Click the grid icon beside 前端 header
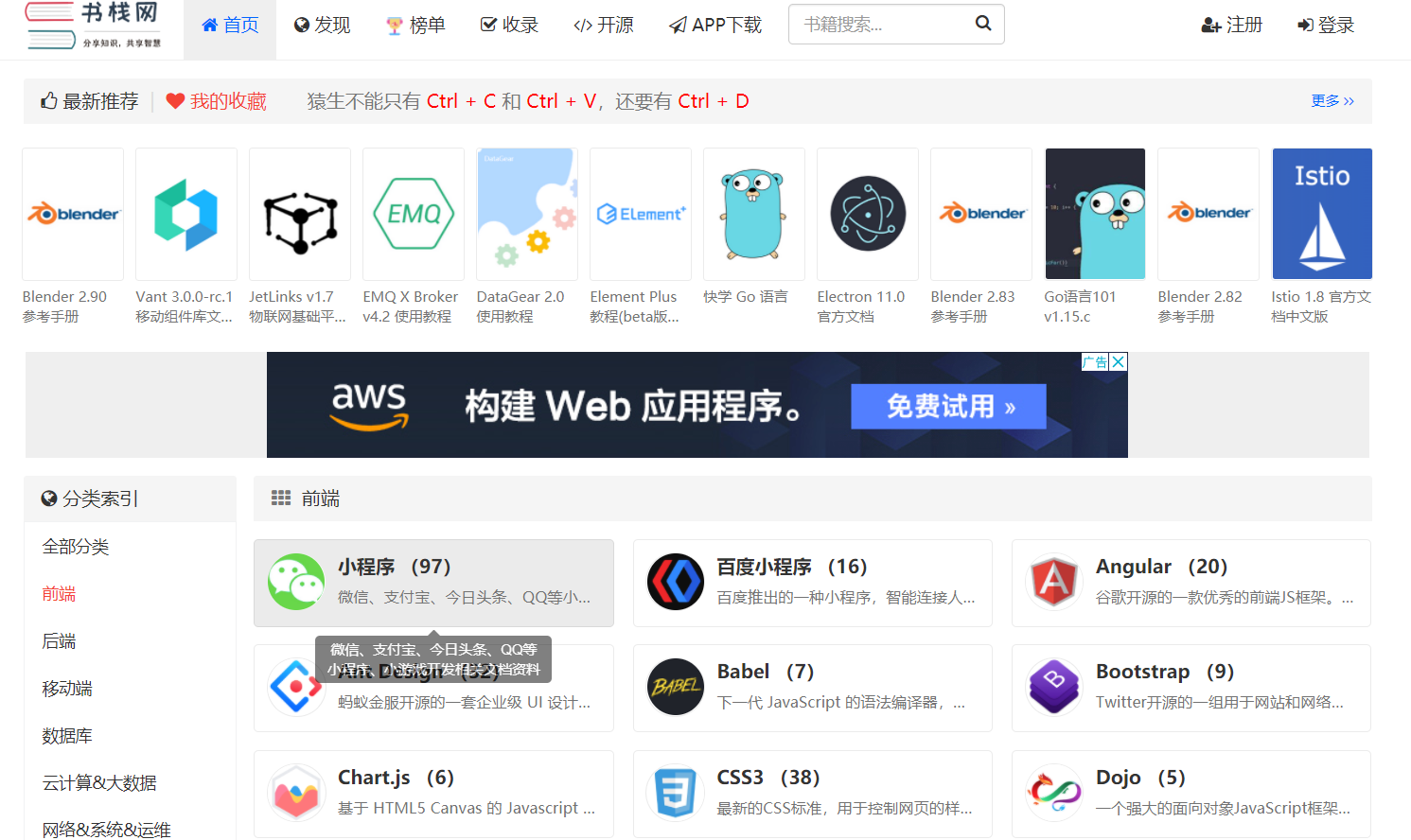This screenshot has width=1411, height=840. pos(281,498)
